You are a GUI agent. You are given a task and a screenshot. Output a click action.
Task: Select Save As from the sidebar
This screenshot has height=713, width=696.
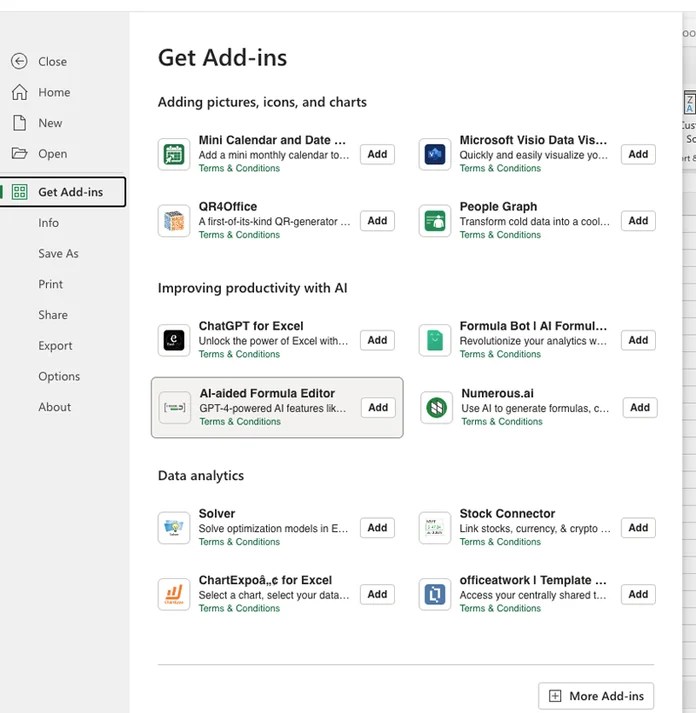[58, 254]
